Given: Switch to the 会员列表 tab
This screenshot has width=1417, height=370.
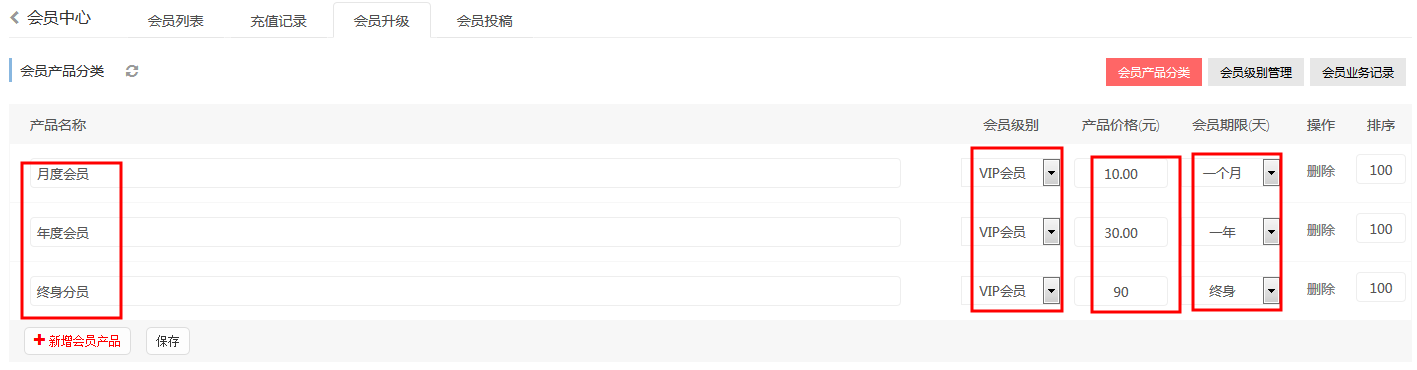Looking at the screenshot, I should point(175,21).
